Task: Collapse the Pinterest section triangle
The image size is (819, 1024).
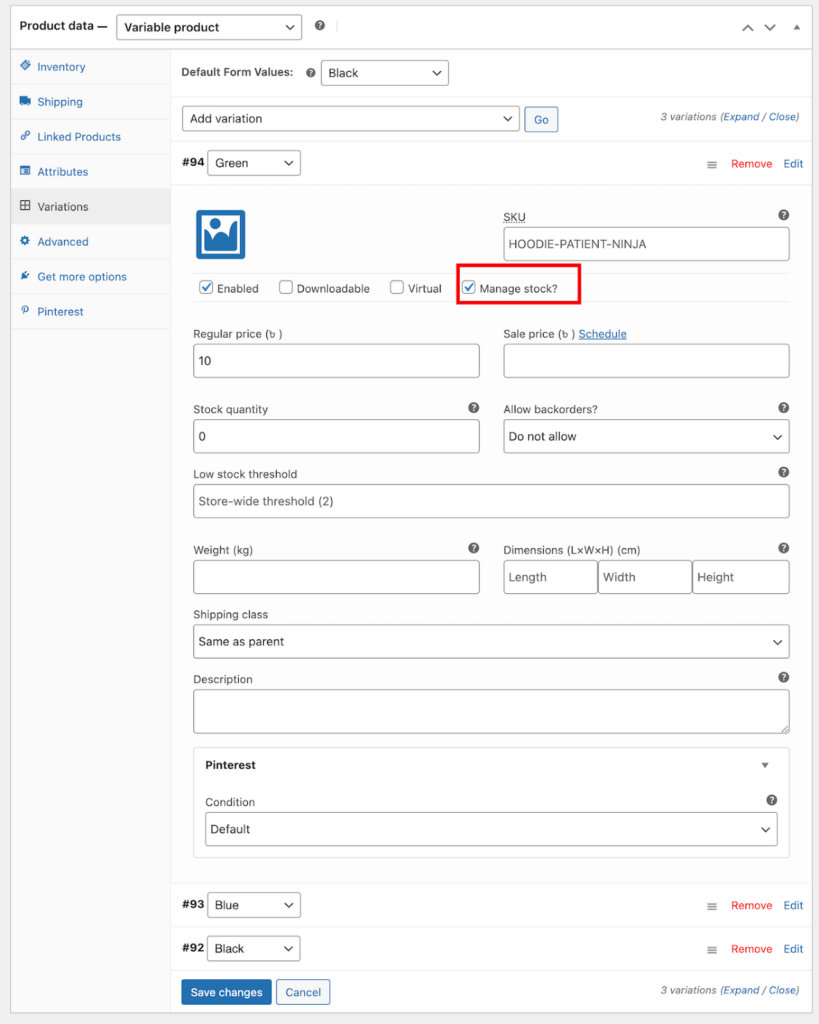Action: pyautogui.click(x=765, y=765)
